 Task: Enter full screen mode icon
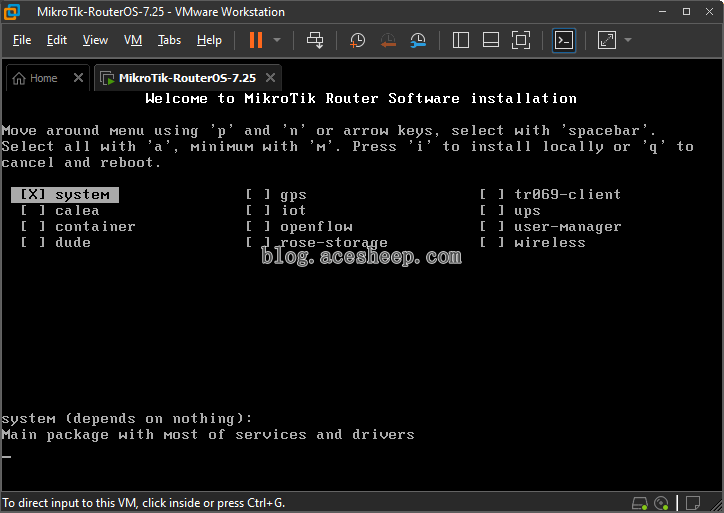(x=521, y=40)
